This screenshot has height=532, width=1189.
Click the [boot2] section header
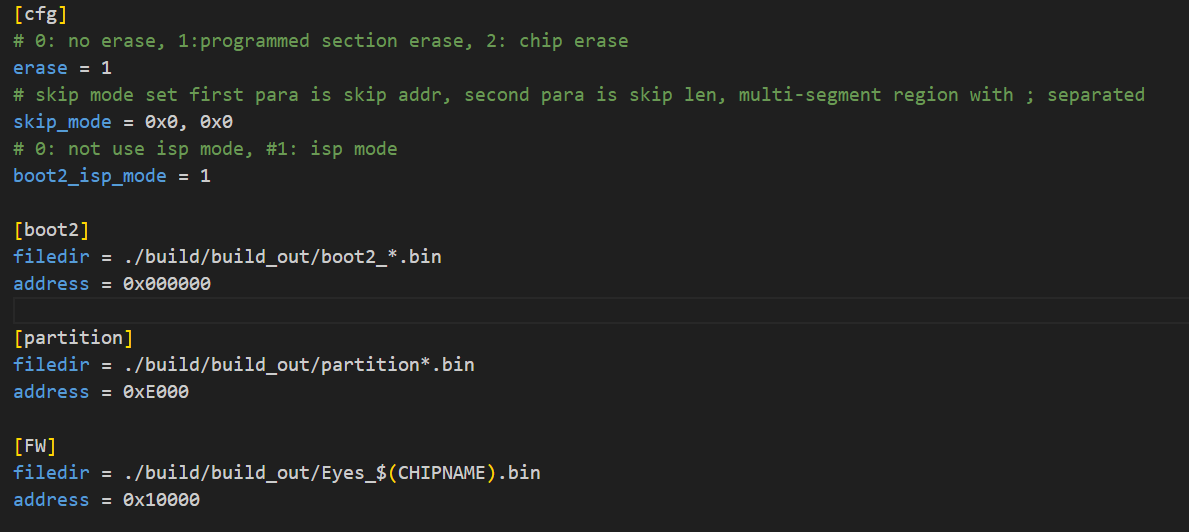52,230
